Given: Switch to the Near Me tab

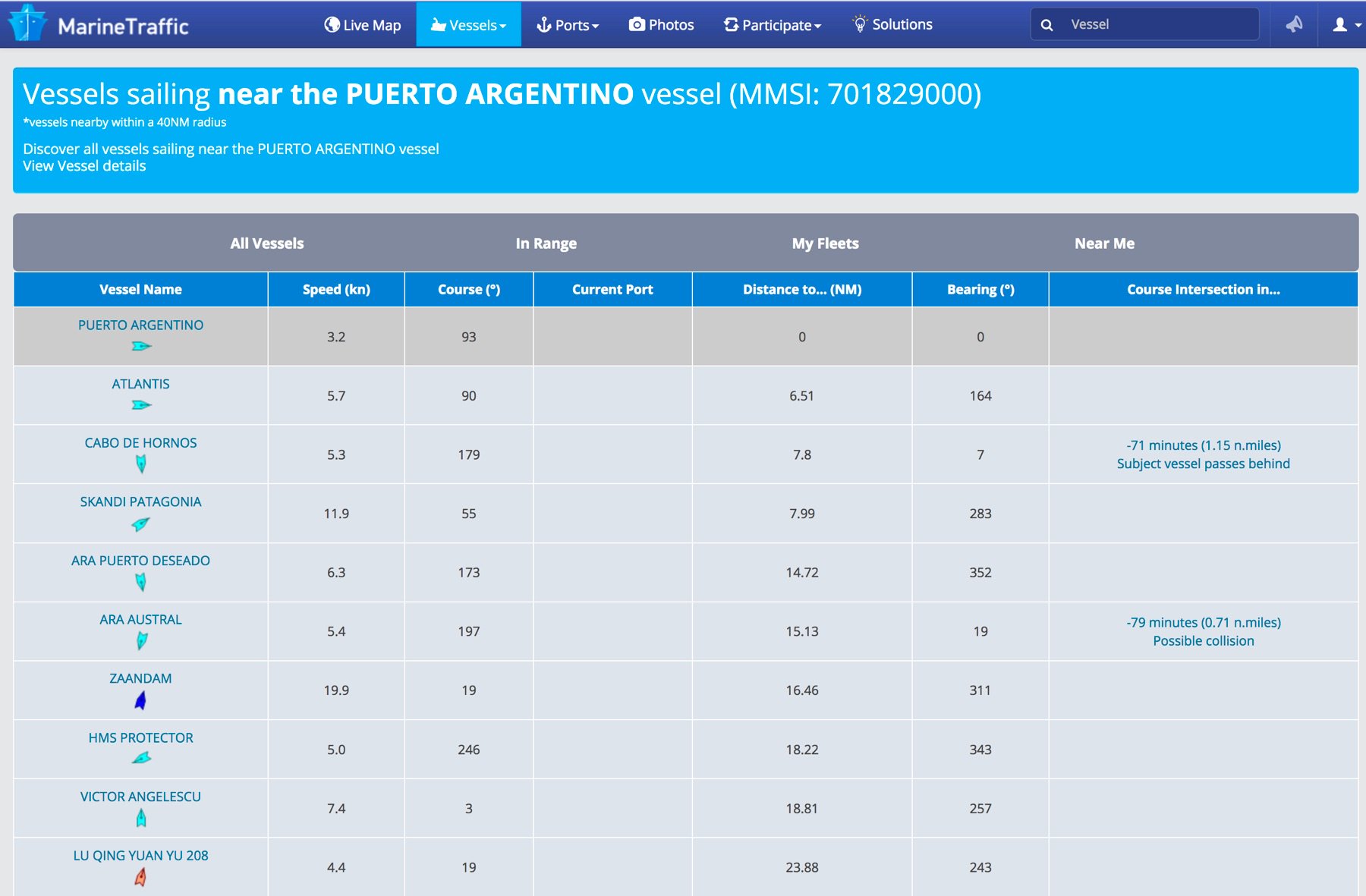Looking at the screenshot, I should (x=1105, y=244).
